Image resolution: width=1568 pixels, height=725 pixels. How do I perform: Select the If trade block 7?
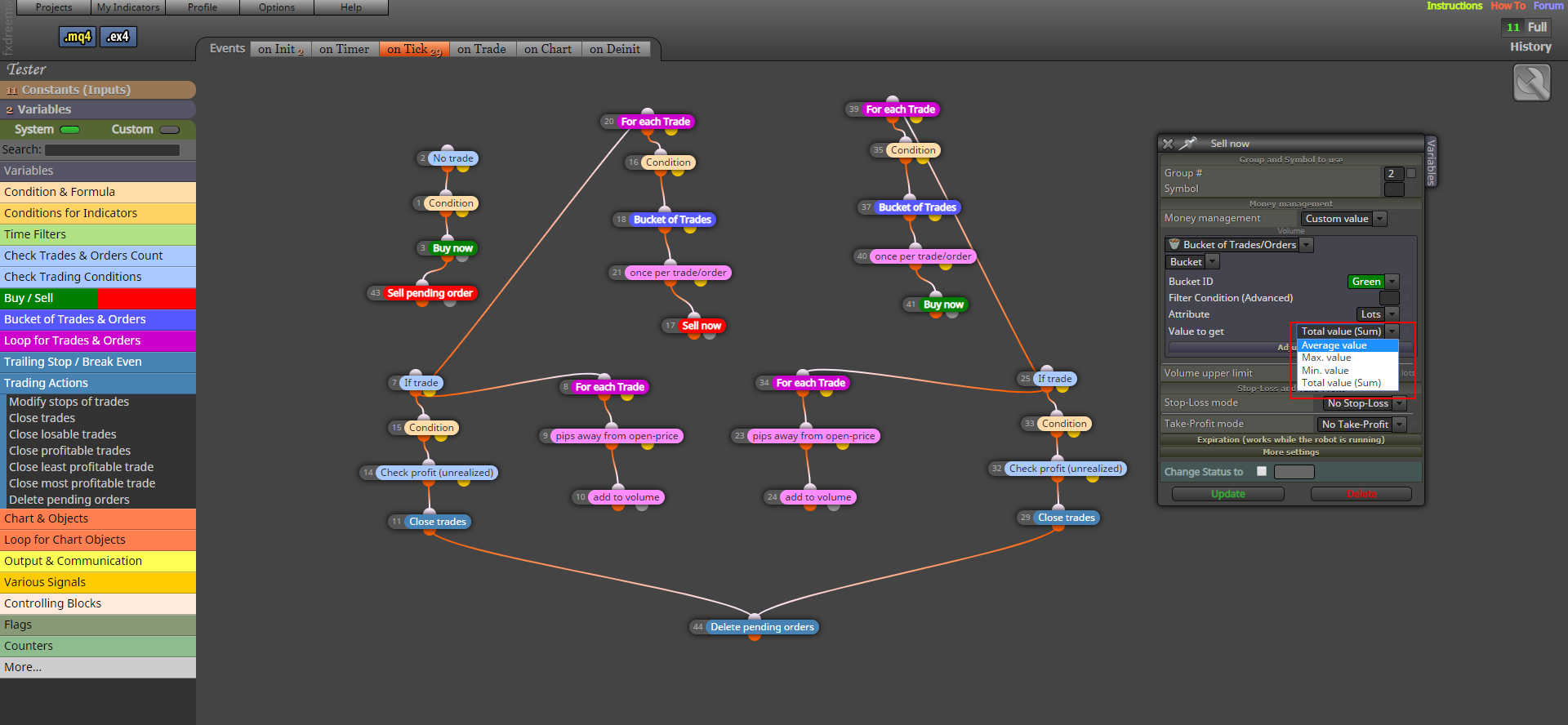[x=421, y=383]
